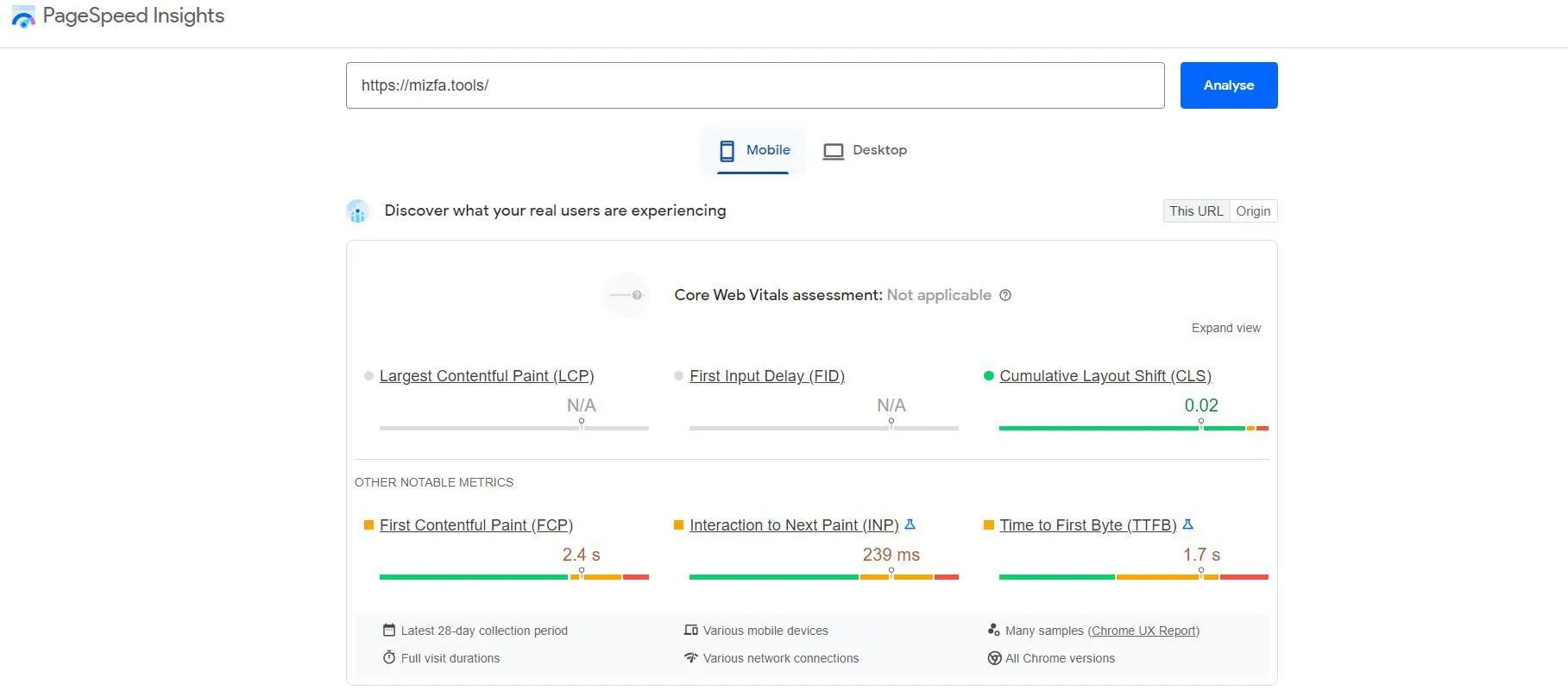Image resolution: width=1568 pixels, height=697 pixels.
Task: Click the Core Web Vitals assessment gauge icon
Action: point(627,295)
